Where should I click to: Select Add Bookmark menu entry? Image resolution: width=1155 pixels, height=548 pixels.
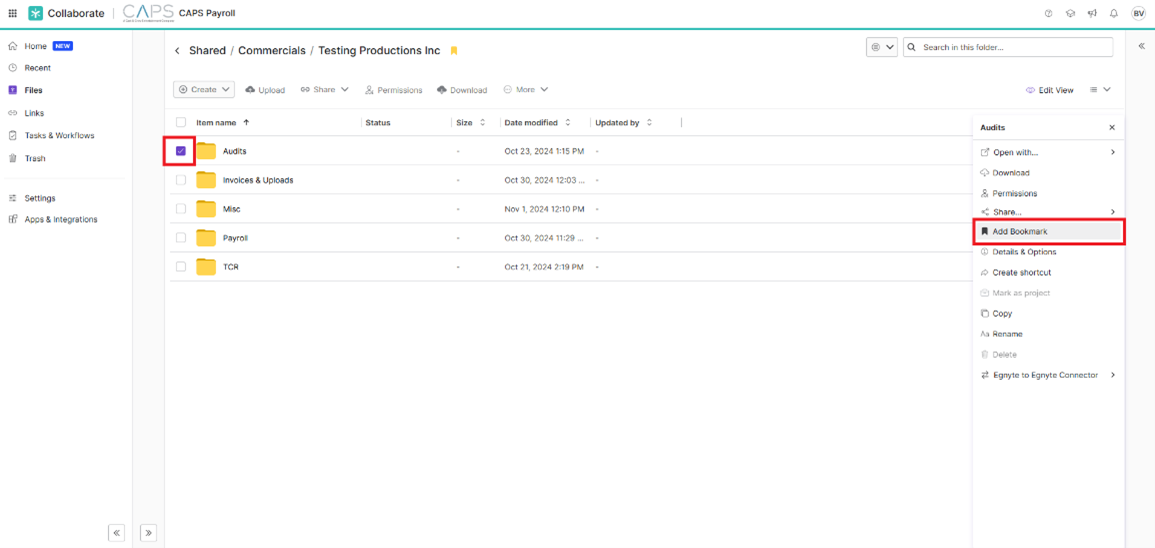coord(1048,231)
